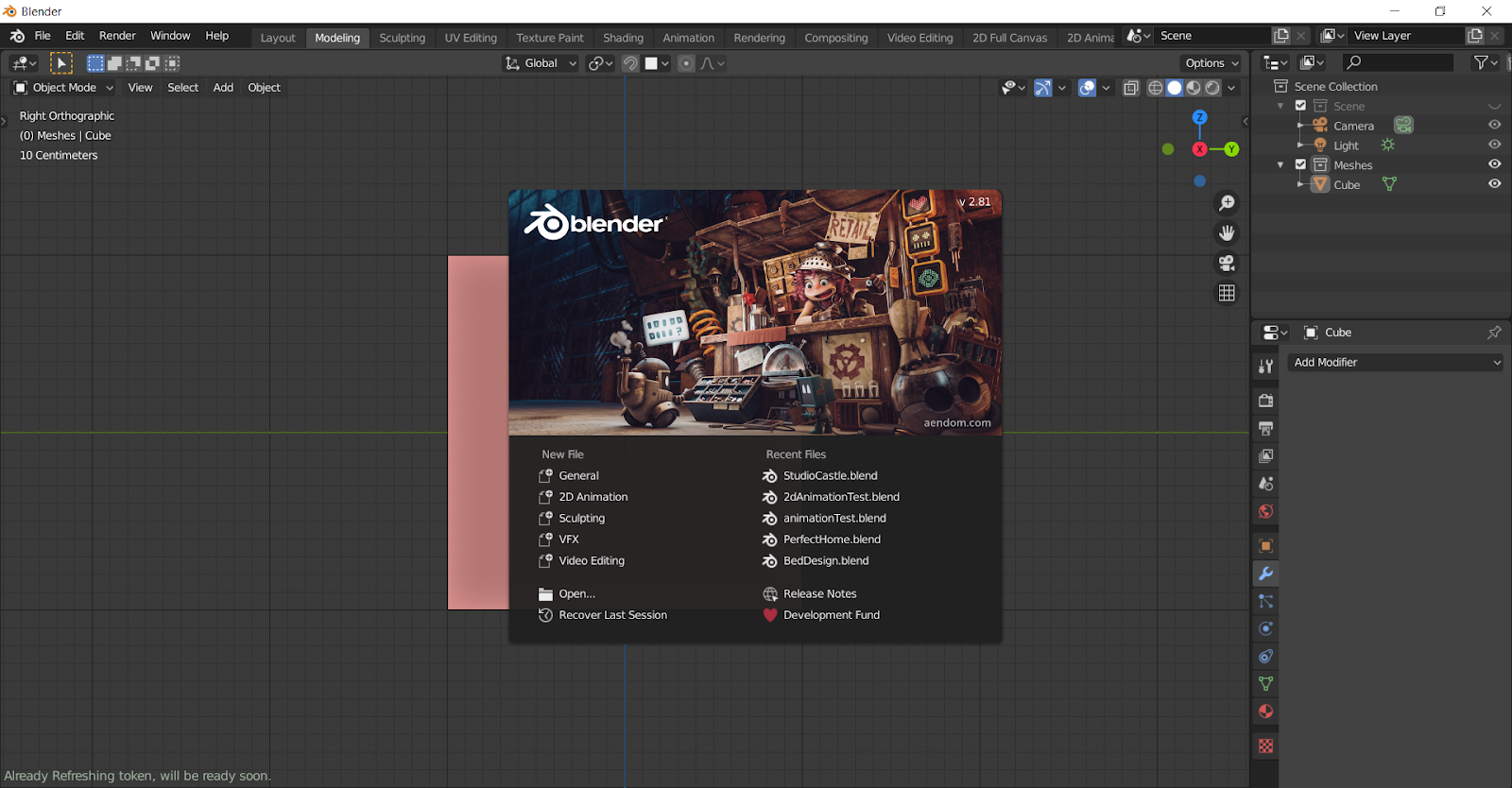The width and height of the screenshot is (1512, 788).
Task: Click the Camera data icon in outliner
Action: tap(1403, 126)
